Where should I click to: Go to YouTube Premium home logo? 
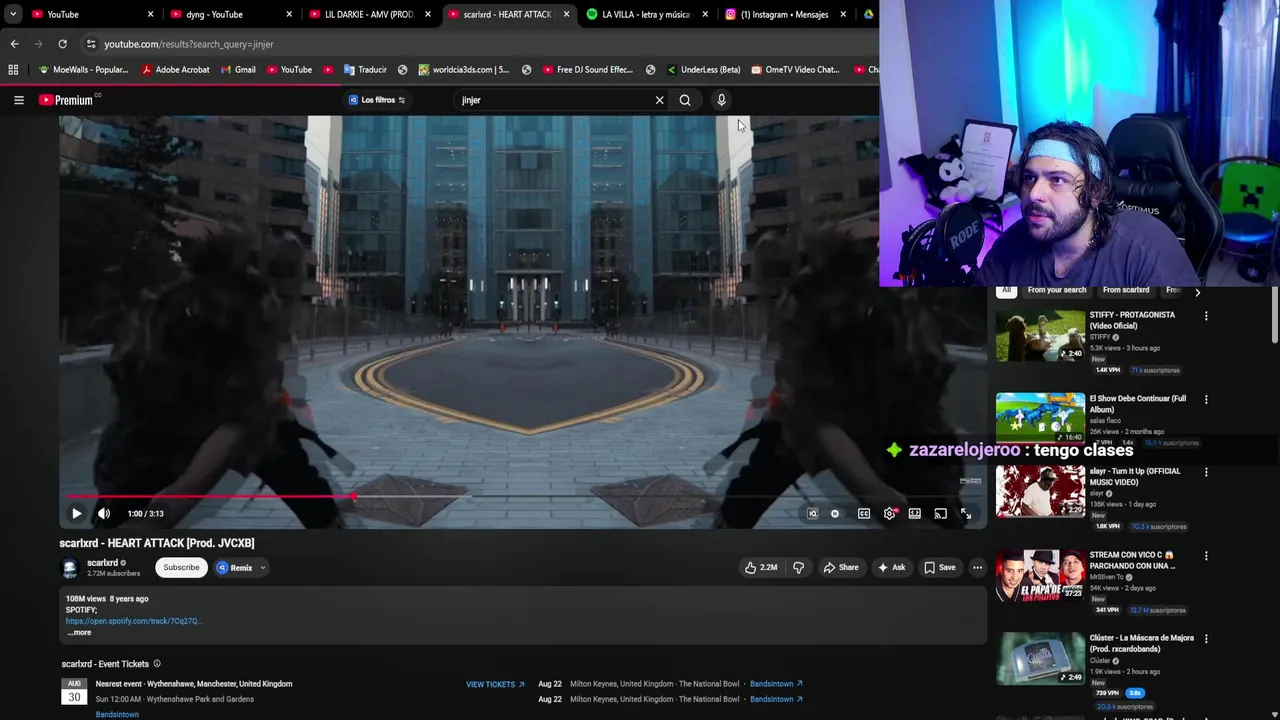pos(67,100)
